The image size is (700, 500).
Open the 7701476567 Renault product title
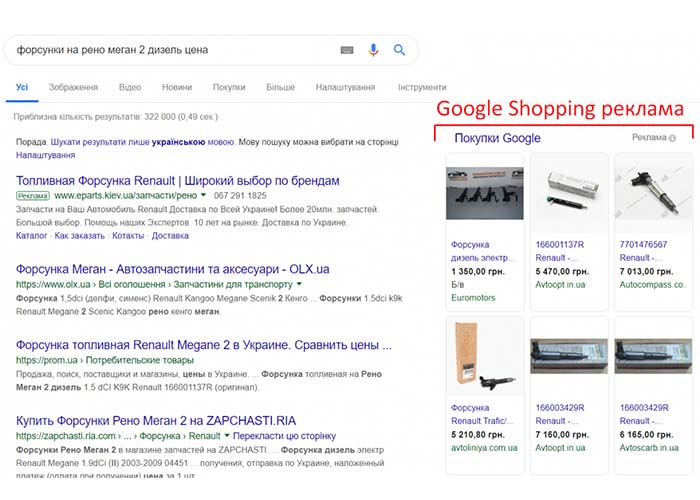point(643,251)
